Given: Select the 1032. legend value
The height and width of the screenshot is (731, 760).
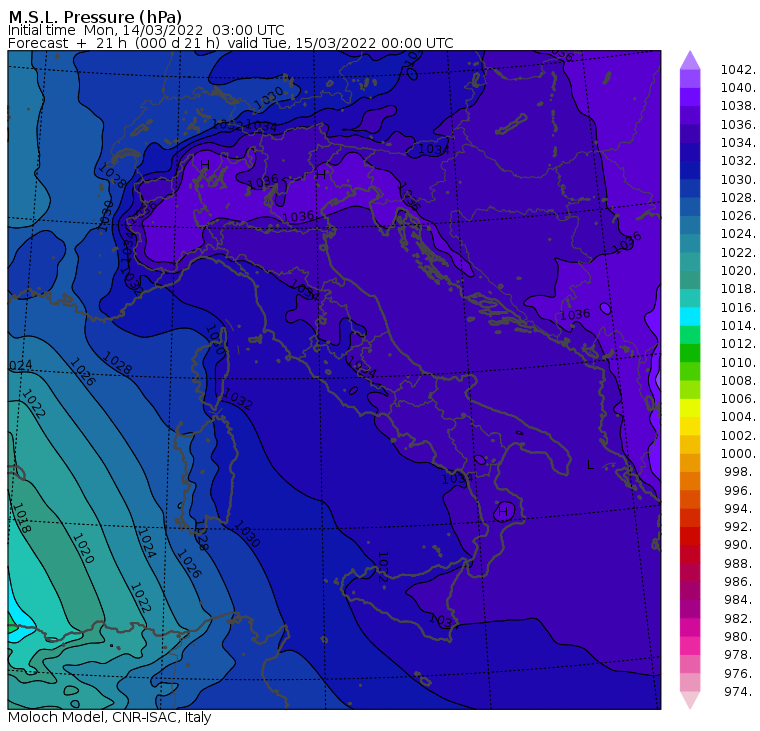Looking at the screenshot, I should pyautogui.click(x=738, y=161).
